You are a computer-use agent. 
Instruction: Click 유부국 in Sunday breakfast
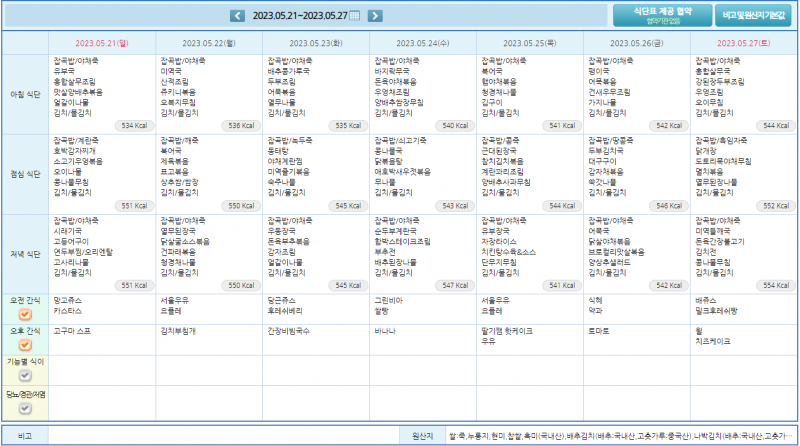64,71
